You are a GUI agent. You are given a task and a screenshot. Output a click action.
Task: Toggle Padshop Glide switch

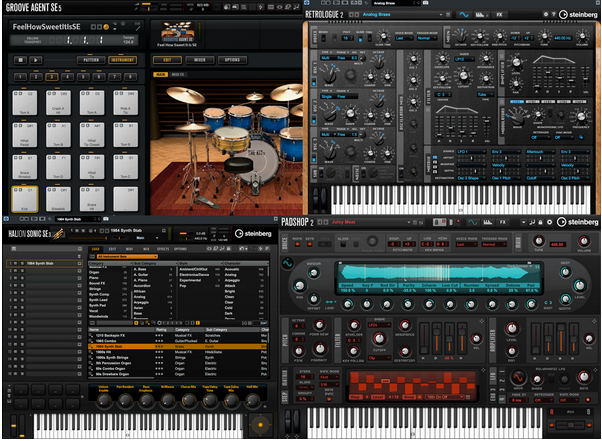[x=343, y=244]
